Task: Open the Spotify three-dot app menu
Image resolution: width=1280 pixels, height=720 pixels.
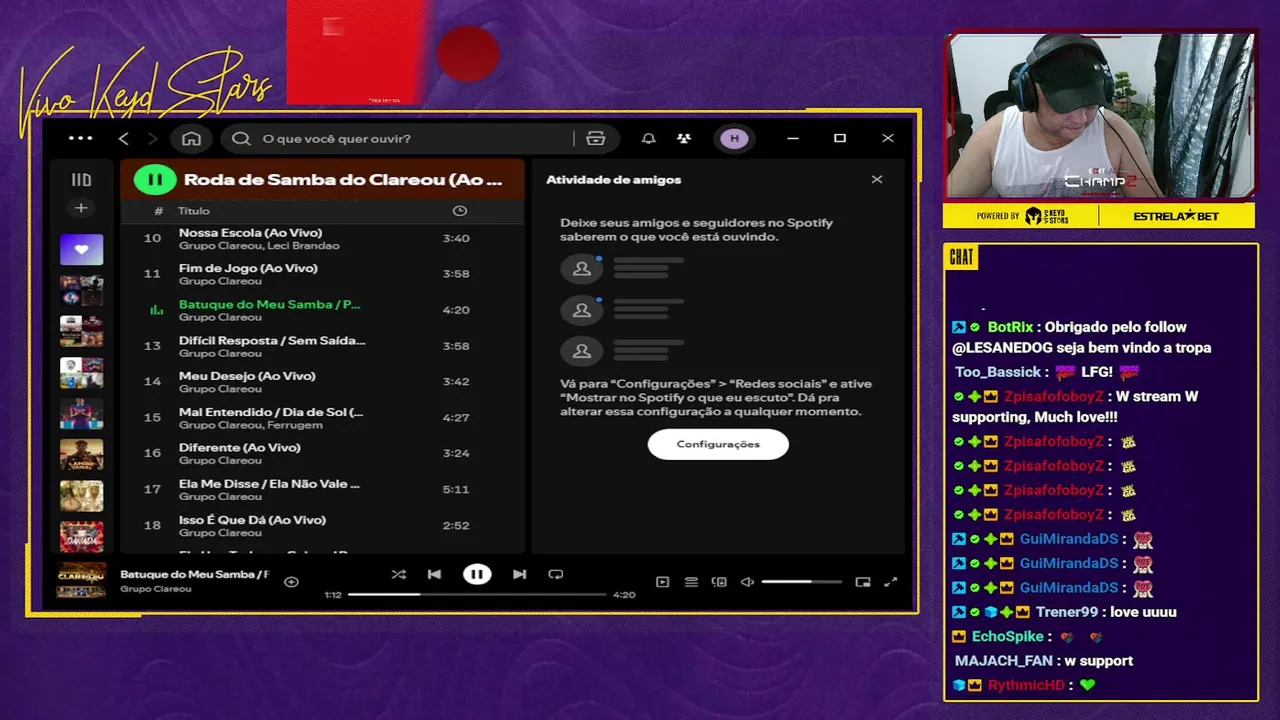Action: [x=81, y=138]
